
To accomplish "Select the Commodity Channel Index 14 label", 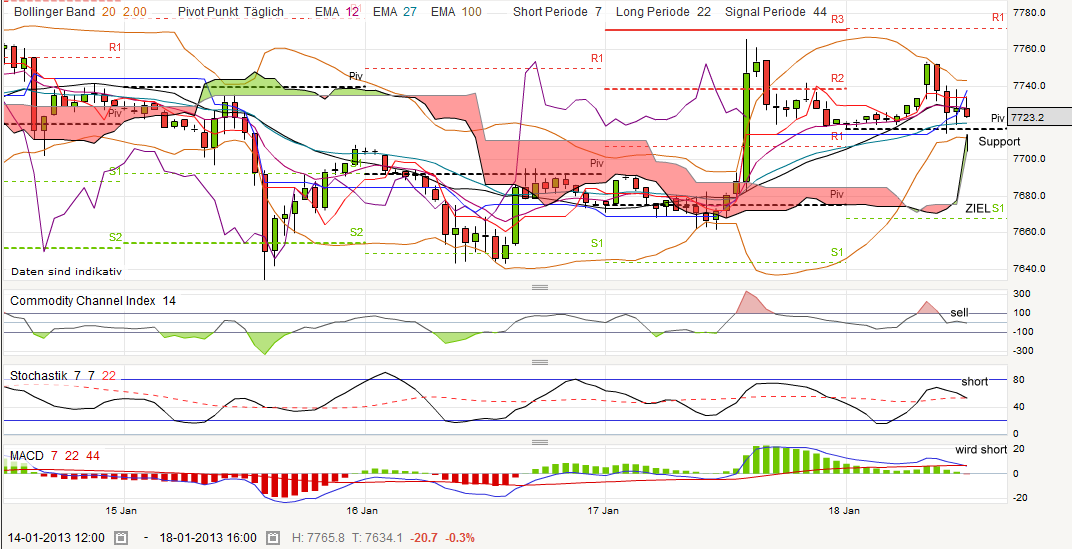I will [x=92, y=301].
